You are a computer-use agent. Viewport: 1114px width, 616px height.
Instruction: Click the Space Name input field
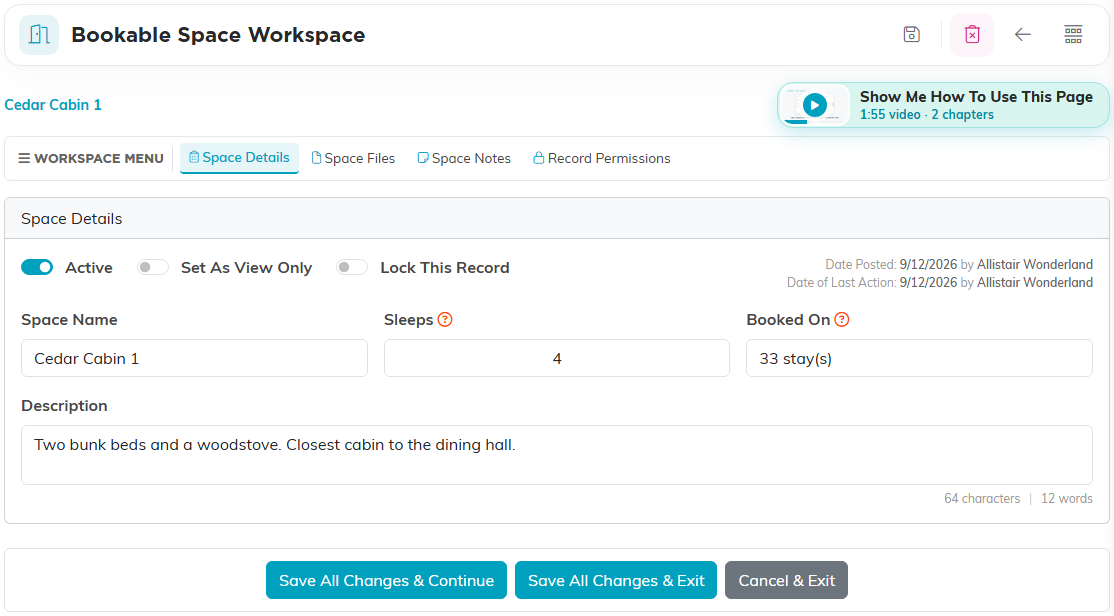(194, 358)
